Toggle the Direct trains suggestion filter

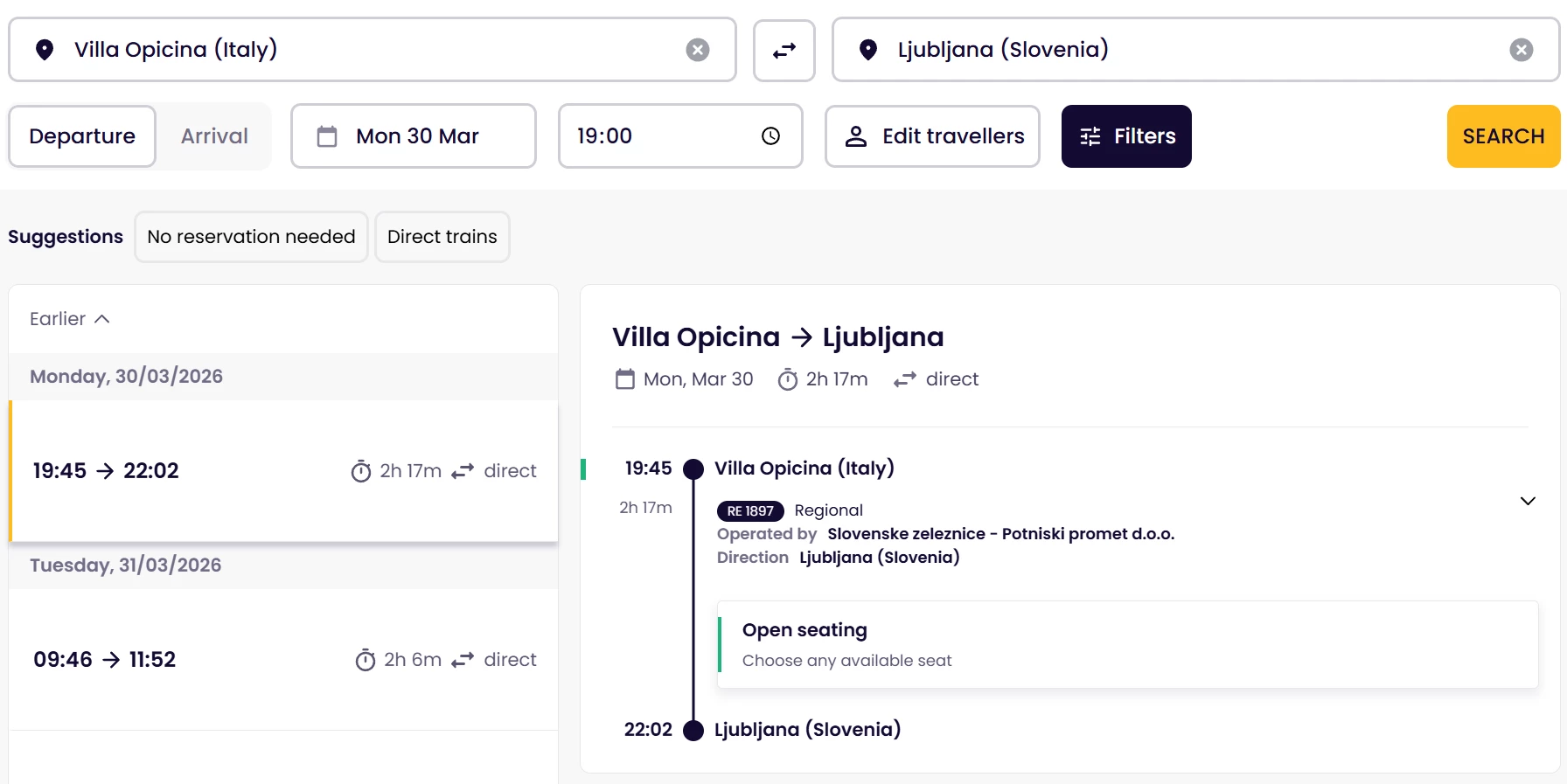tap(442, 237)
